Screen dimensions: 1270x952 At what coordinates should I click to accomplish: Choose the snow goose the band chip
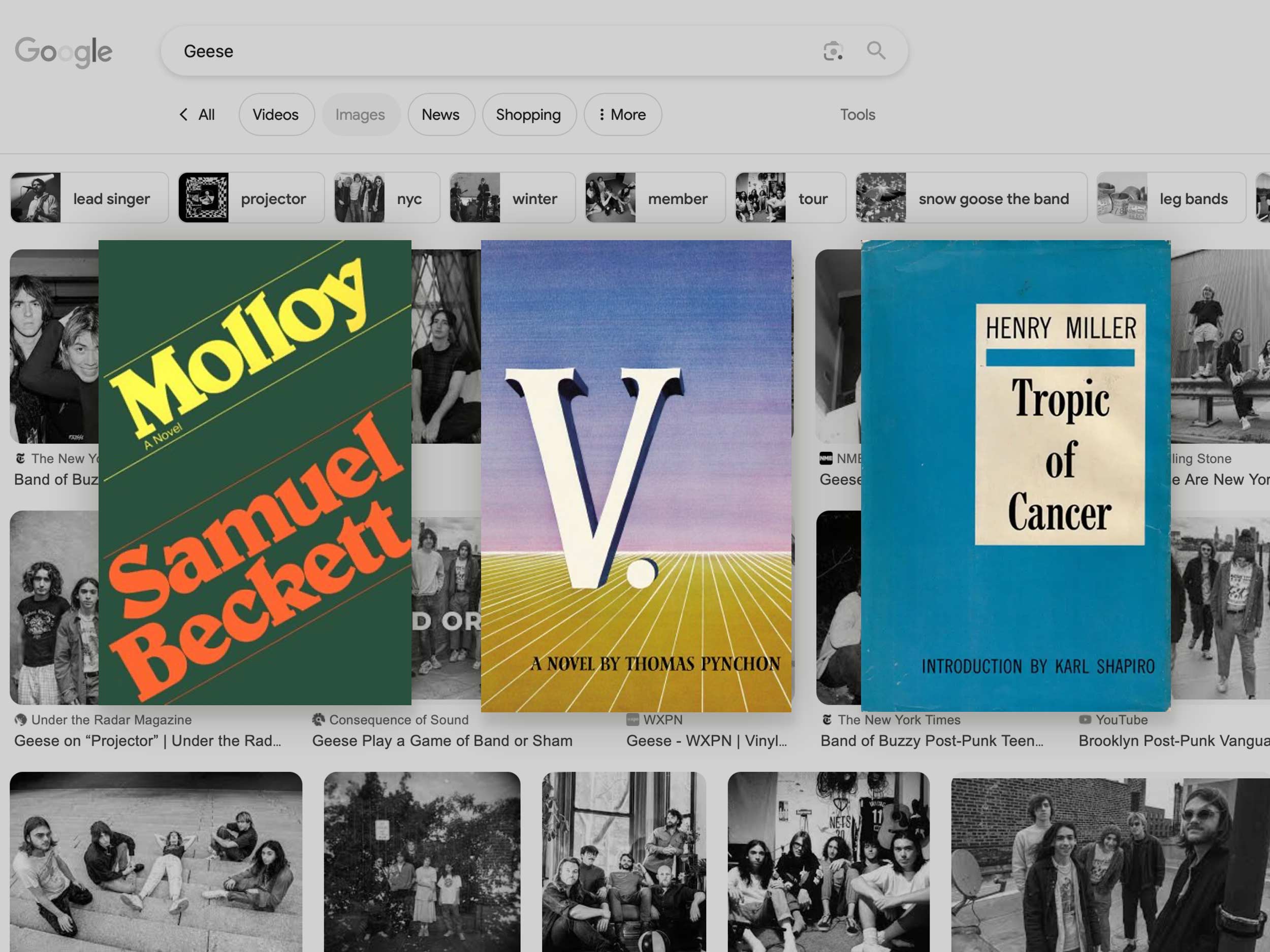(x=971, y=198)
